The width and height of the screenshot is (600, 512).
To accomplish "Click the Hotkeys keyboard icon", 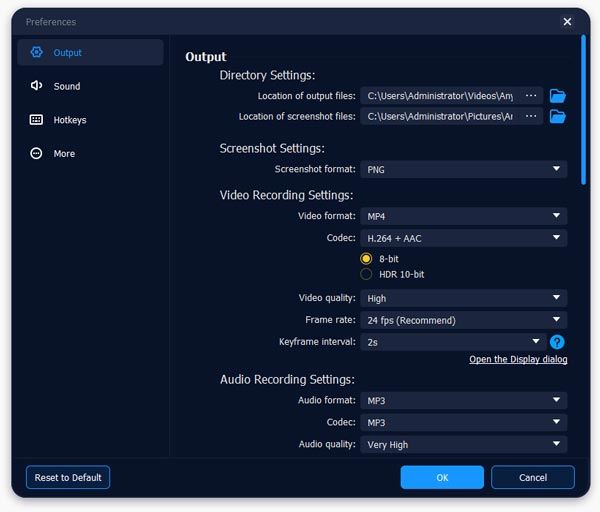I will pos(37,120).
